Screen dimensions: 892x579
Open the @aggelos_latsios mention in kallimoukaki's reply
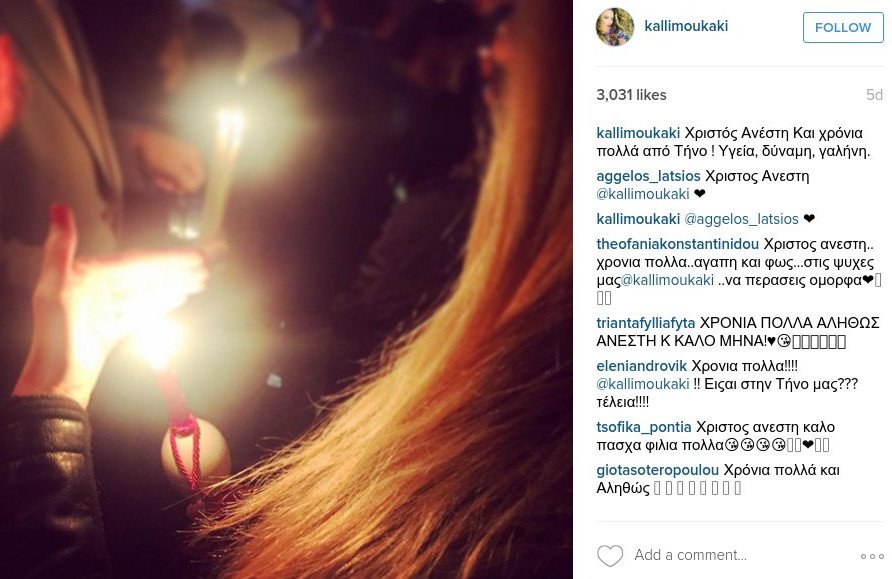click(x=741, y=219)
